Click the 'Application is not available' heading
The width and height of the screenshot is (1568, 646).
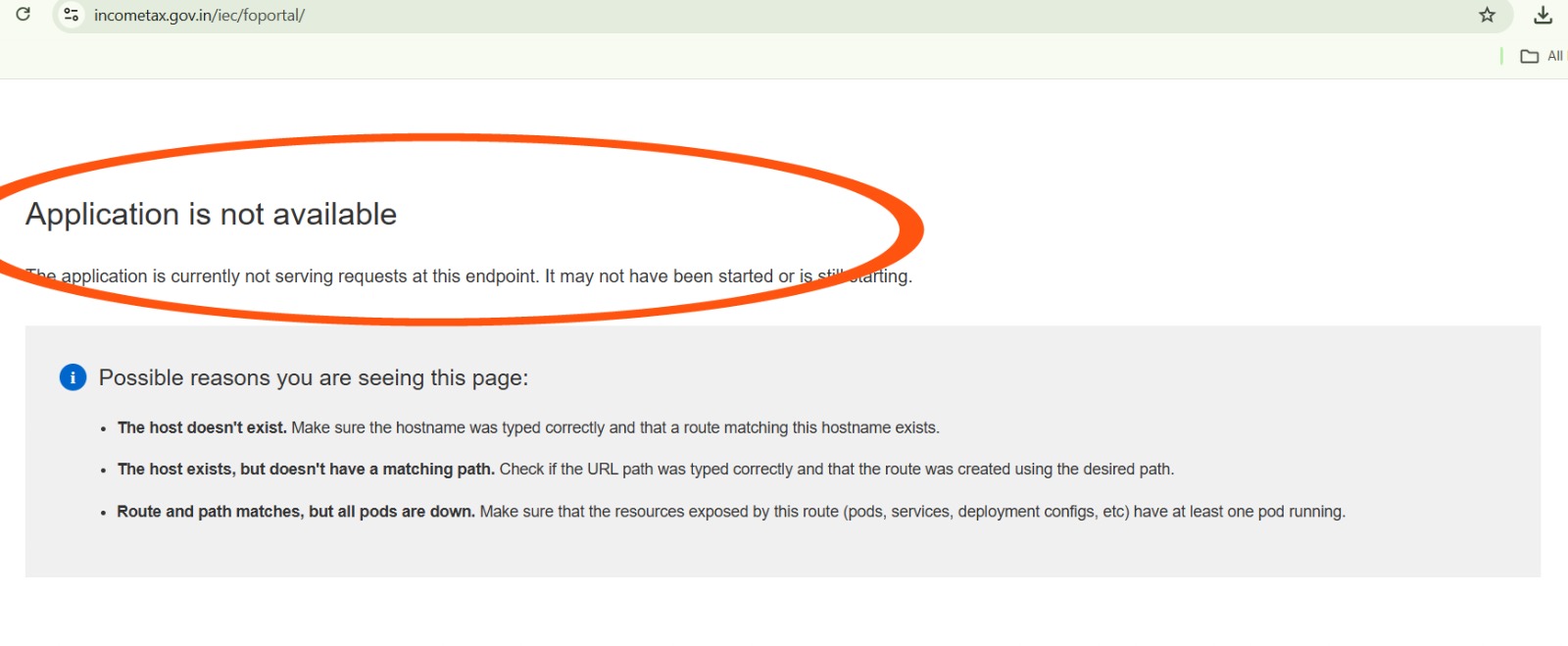pyautogui.click(x=211, y=215)
